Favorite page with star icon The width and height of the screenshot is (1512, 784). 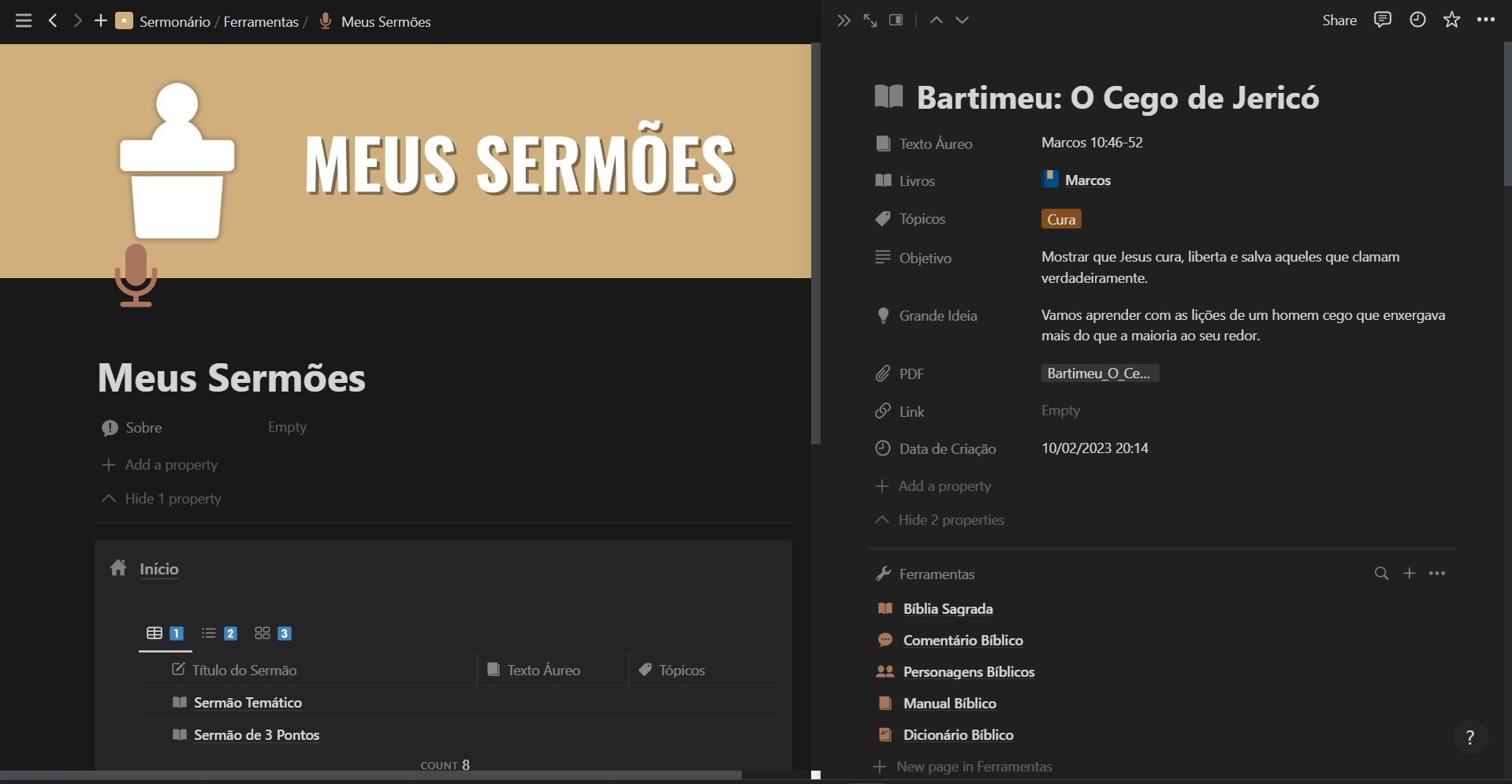(1452, 20)
